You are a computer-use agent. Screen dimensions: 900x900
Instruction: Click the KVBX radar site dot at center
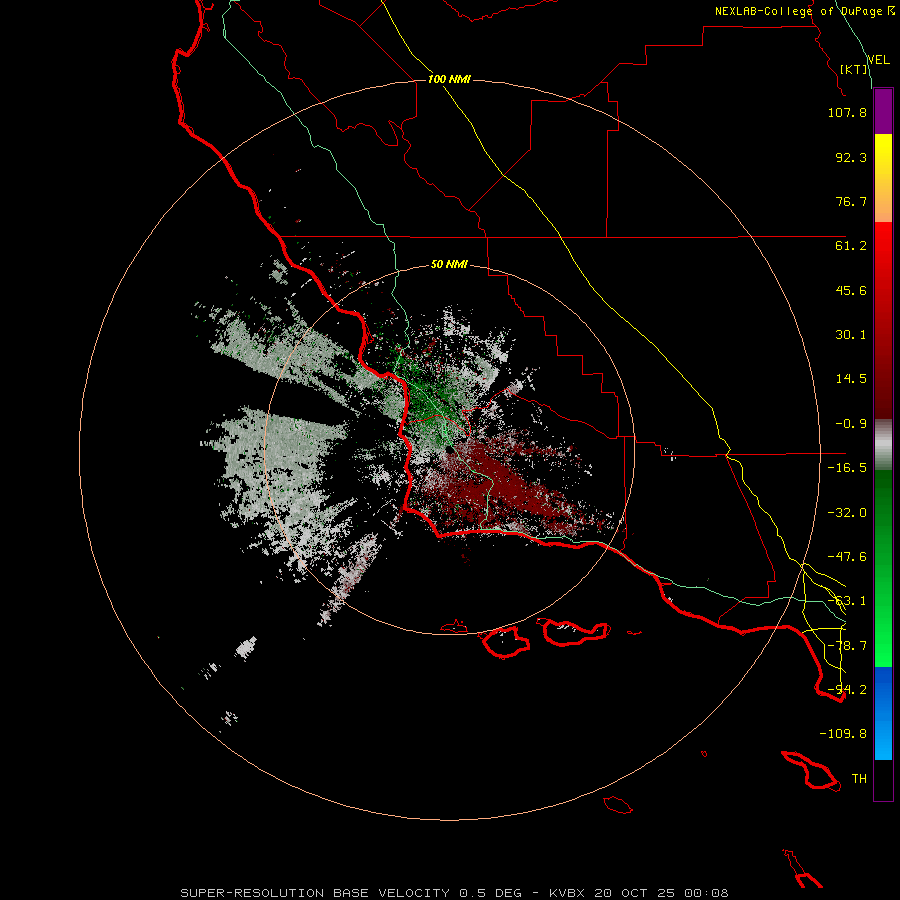(x=451, y=450)
